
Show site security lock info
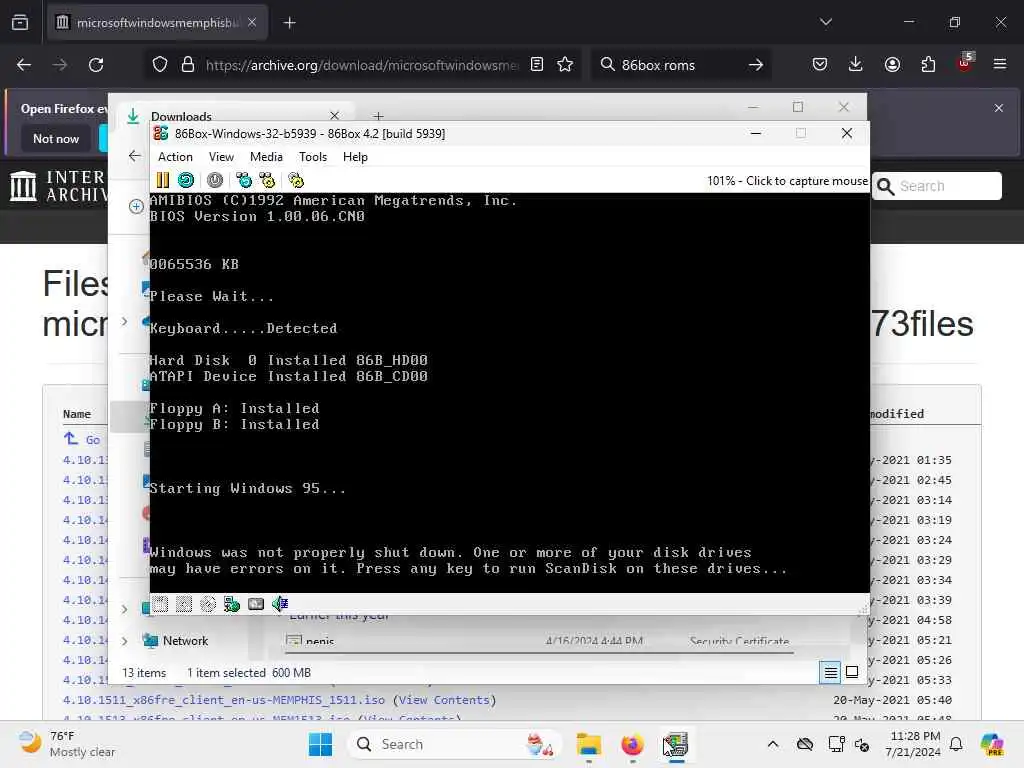pos(188,65)
